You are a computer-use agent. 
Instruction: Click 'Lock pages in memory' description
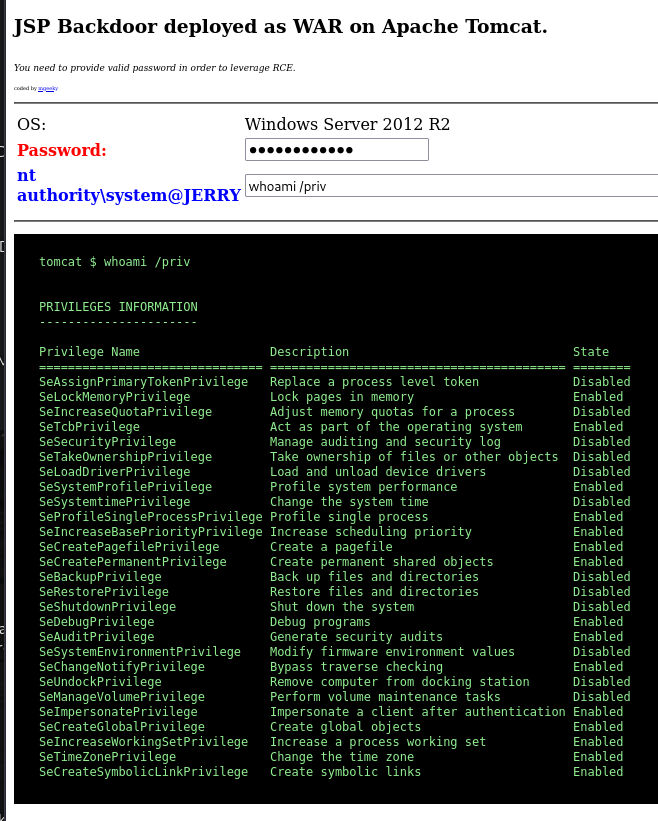point(342,397)
